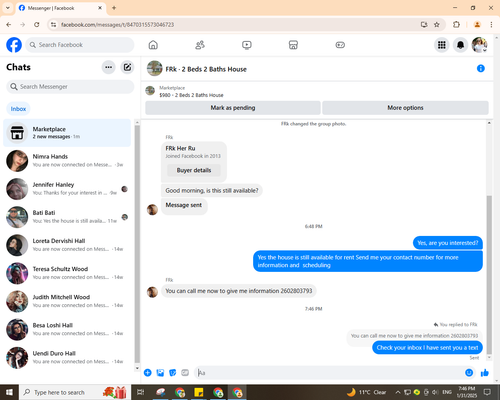The width and height of the screenshot is (500, 400).
Task: Open the account profile picture menu
Action: tap(480, 45)
